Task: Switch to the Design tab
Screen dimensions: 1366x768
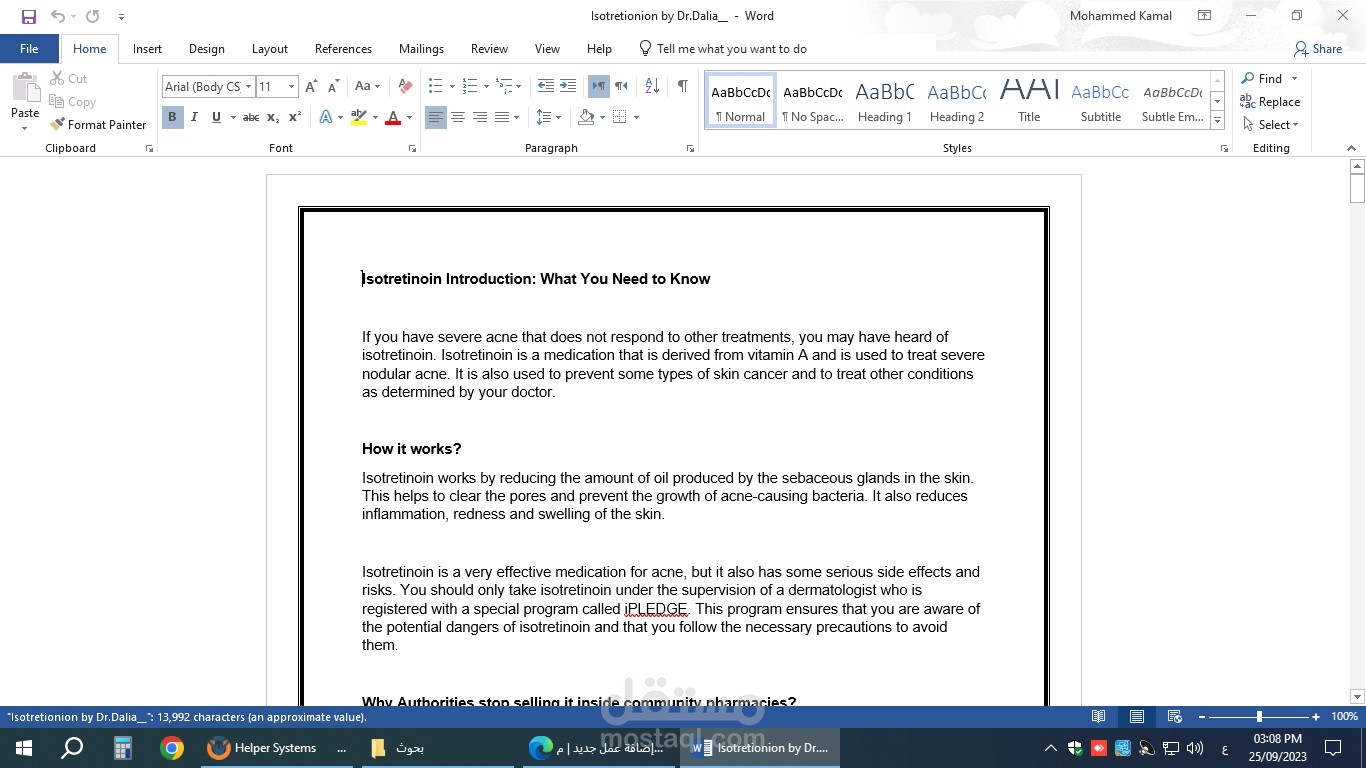Action: 206,48
